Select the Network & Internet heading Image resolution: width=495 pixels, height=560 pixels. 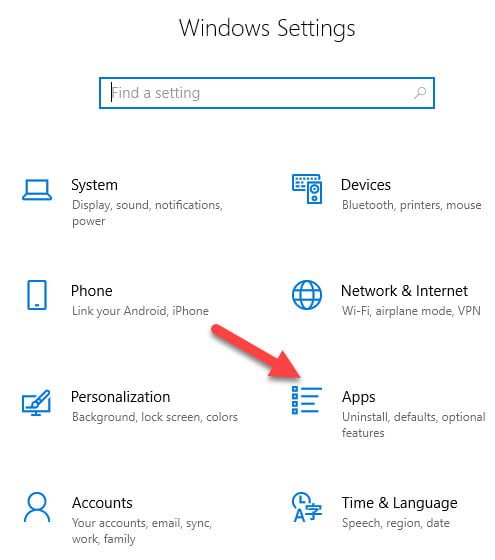coord(404,291)
